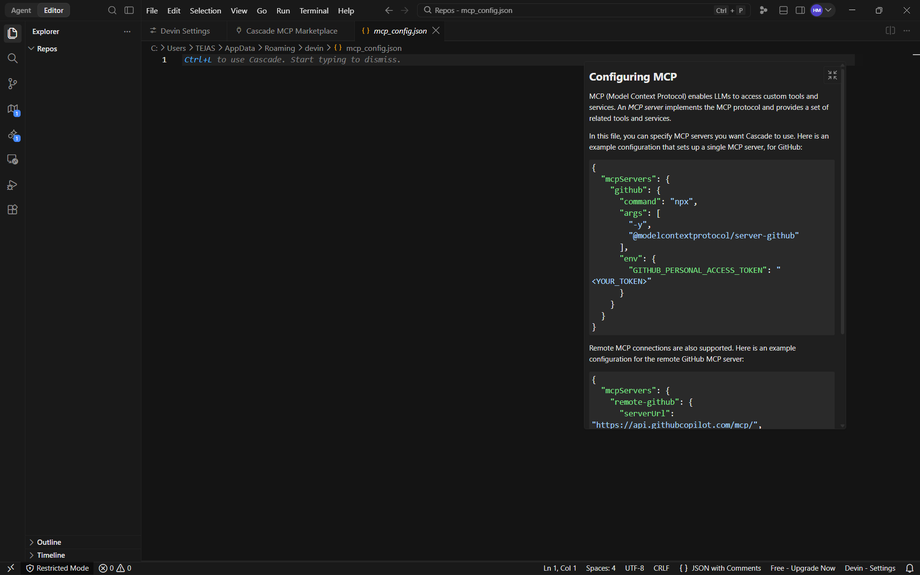Click Free - Upgrade Now
This screenshot has width=920, height=575.
tap(803, 568)
